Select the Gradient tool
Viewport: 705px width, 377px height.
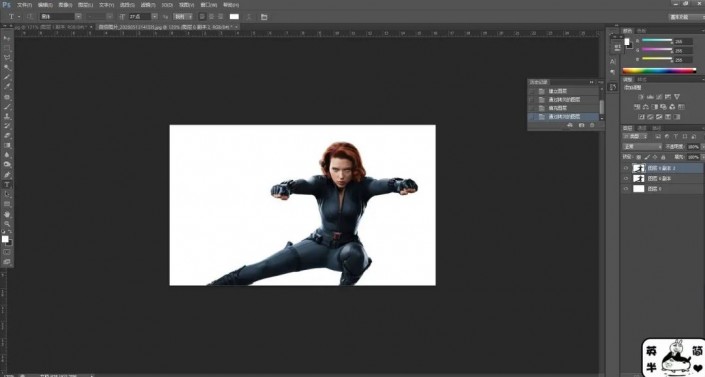coord(7,145)
